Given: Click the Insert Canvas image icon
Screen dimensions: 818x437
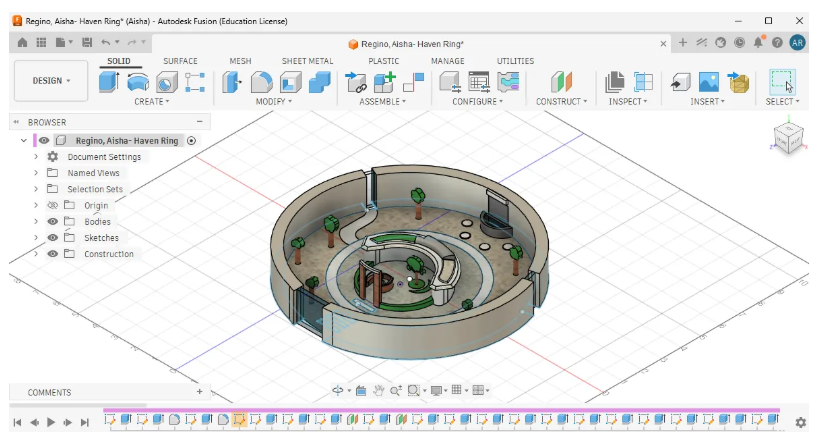Looking at the screenshot, I should [x=708, y=82].
